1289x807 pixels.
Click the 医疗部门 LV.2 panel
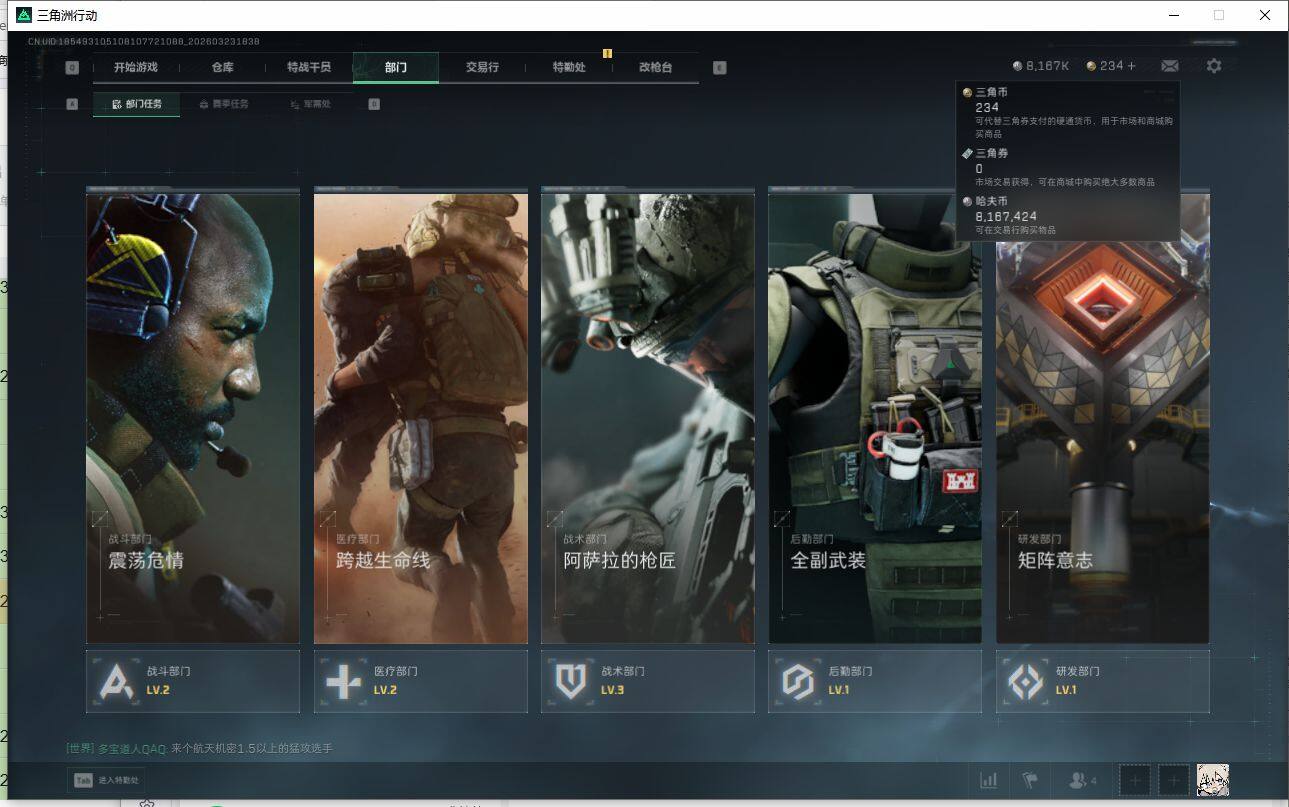[x=421, y=681]
